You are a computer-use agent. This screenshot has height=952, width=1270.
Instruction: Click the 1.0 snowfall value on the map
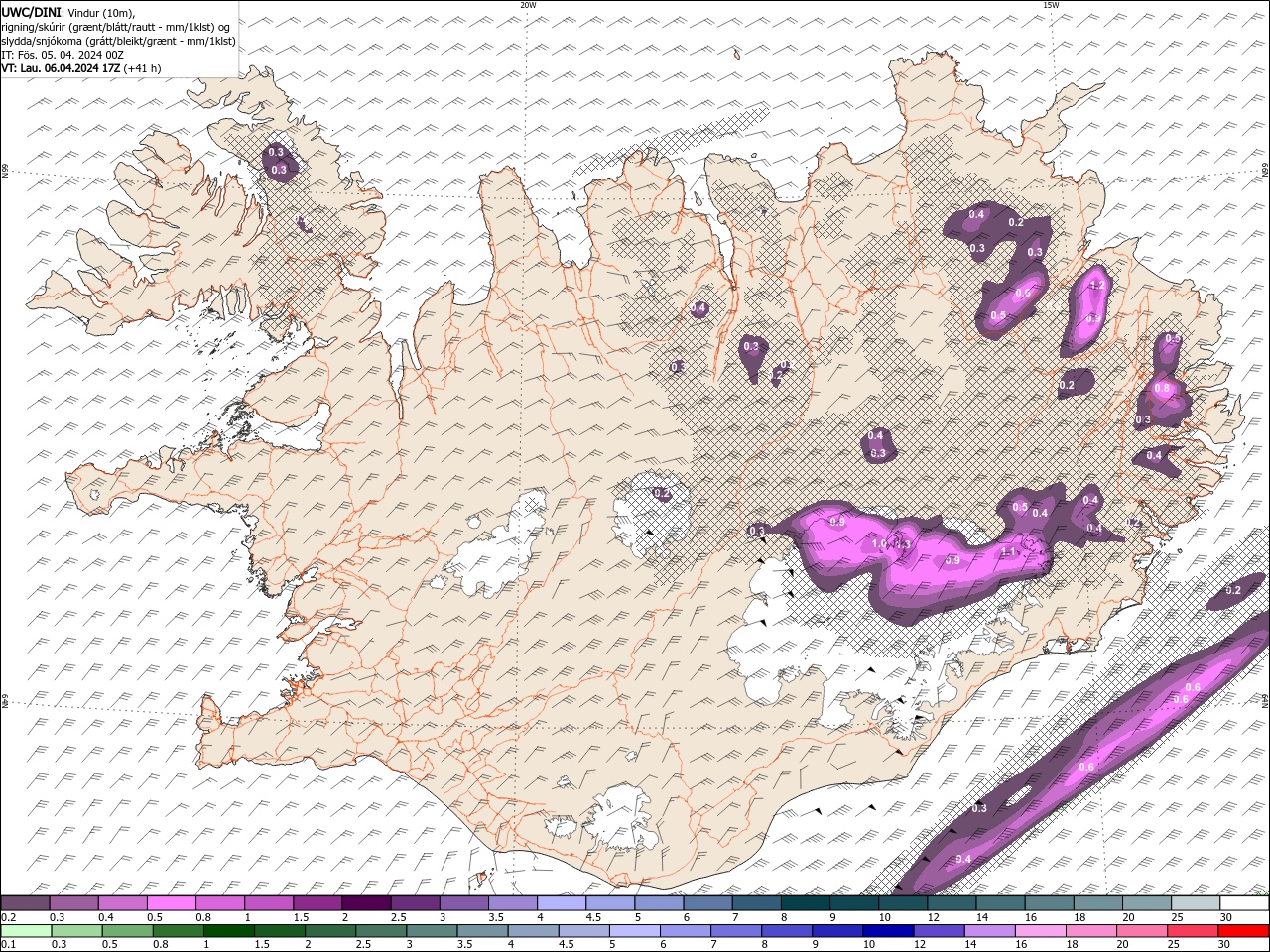click(x=878, y=544)
